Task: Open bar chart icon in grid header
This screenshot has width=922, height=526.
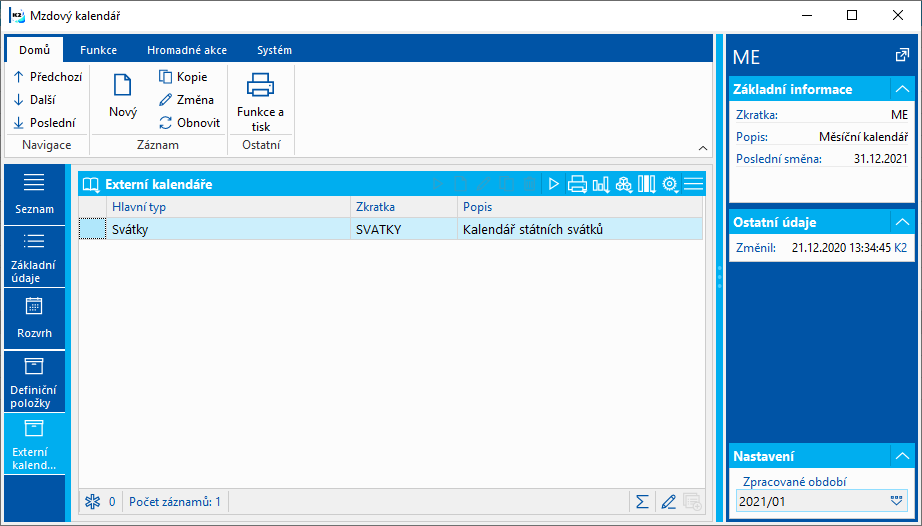Action: pos(601,185)
